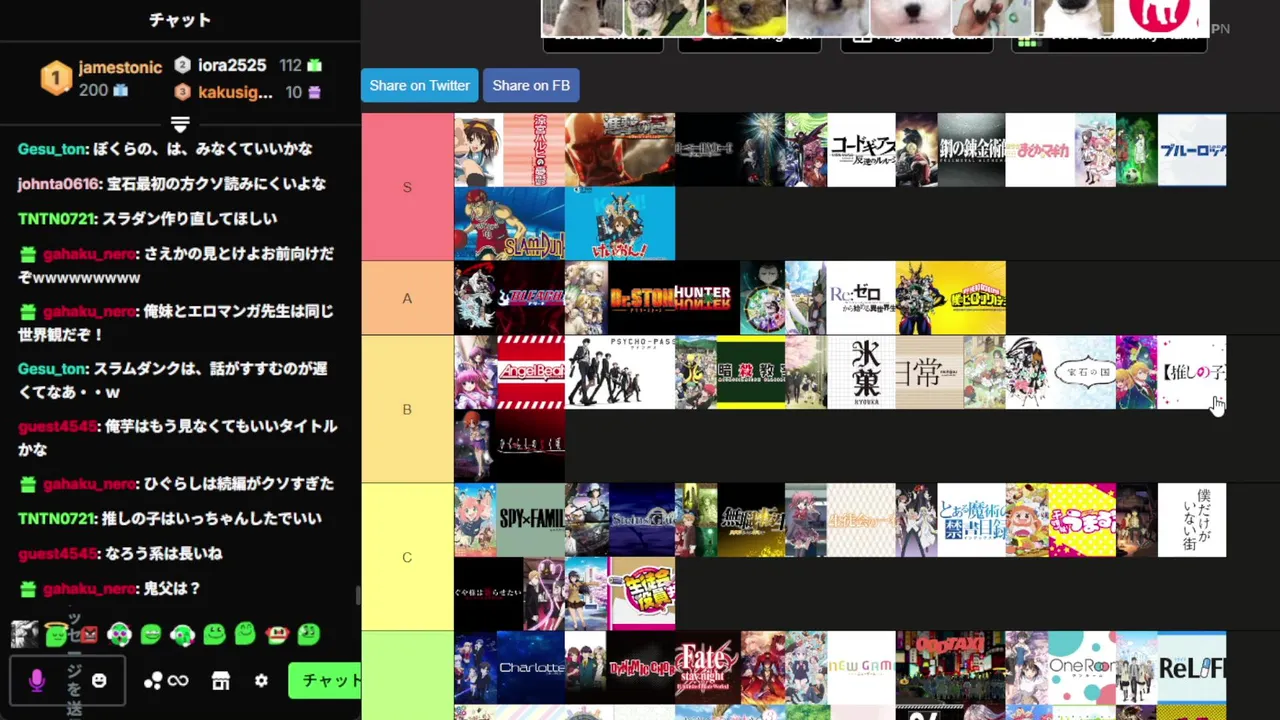This screenshot has width=1280, height=720.
Task: Click username johnta0616 in chat
Action: pyautogui.click(x=58, y=184)
